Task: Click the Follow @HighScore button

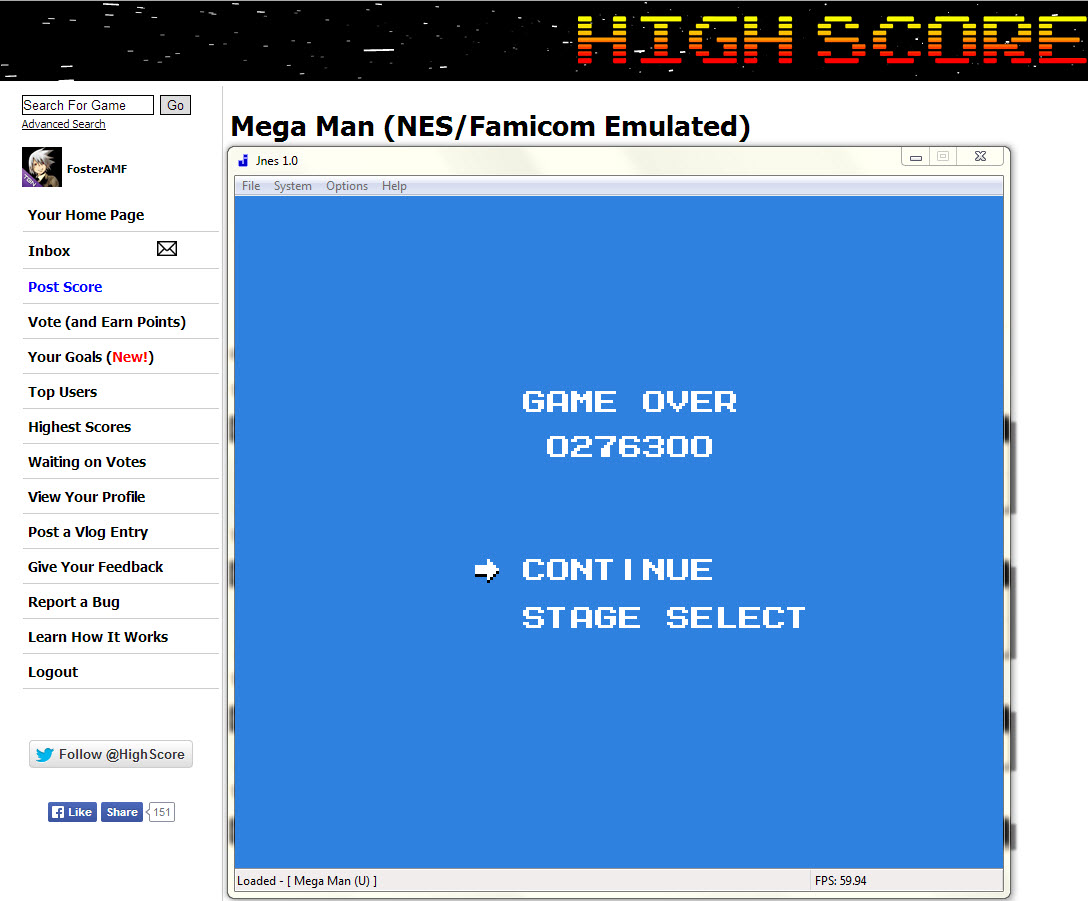Action: click(111, 755)
